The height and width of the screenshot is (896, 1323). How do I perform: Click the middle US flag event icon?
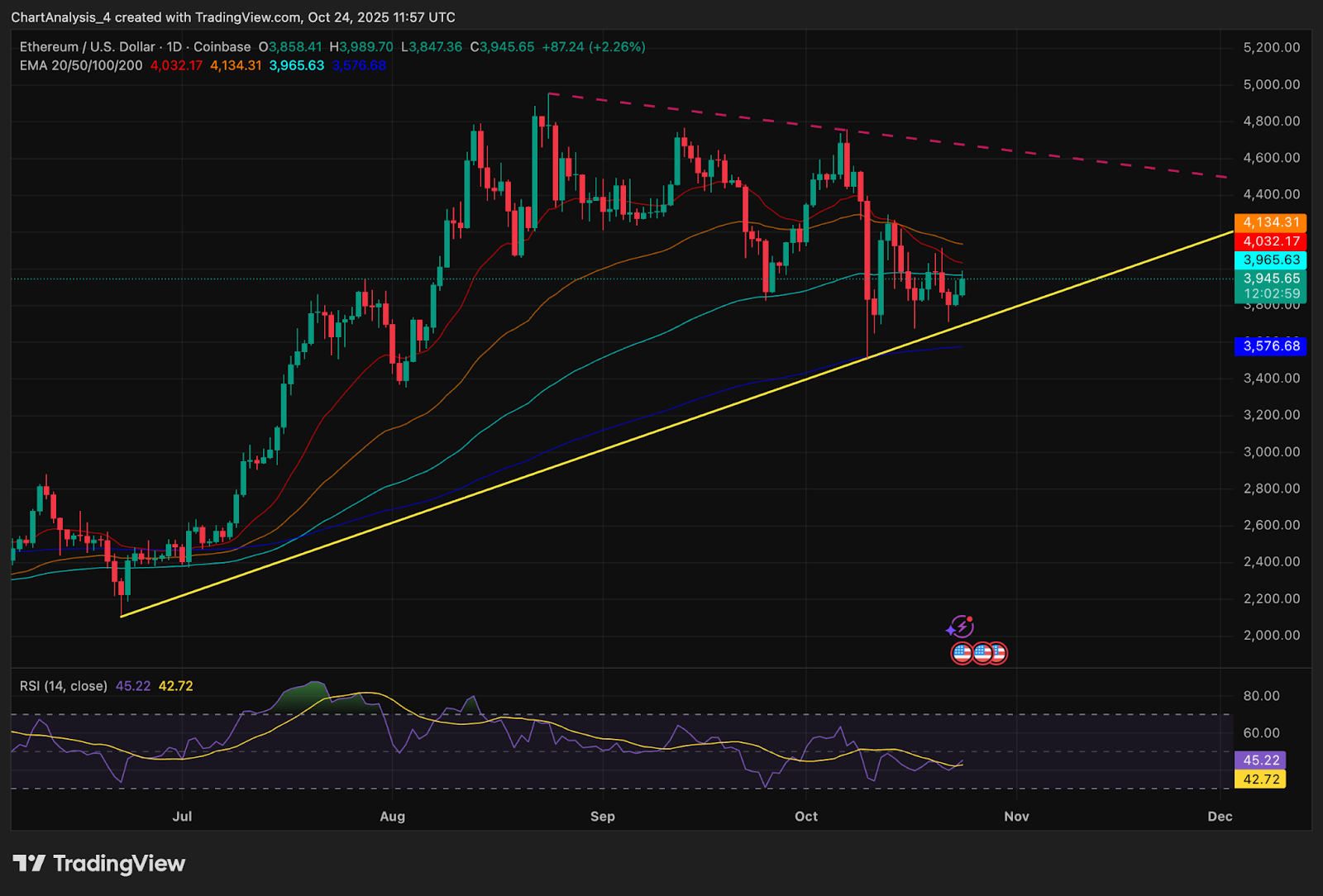click(x=982, y=654)
